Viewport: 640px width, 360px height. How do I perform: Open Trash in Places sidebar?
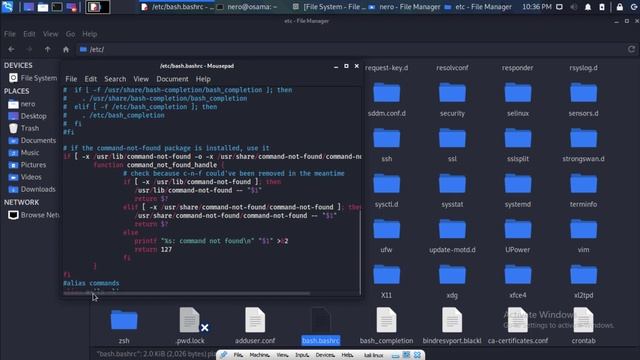(24, 128)
